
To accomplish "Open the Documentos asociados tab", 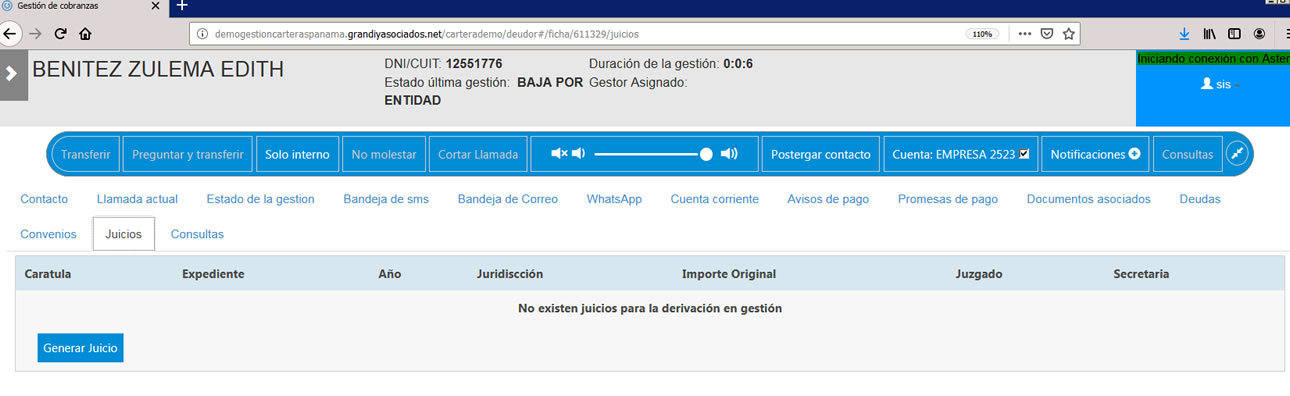I will point(1089,199).
